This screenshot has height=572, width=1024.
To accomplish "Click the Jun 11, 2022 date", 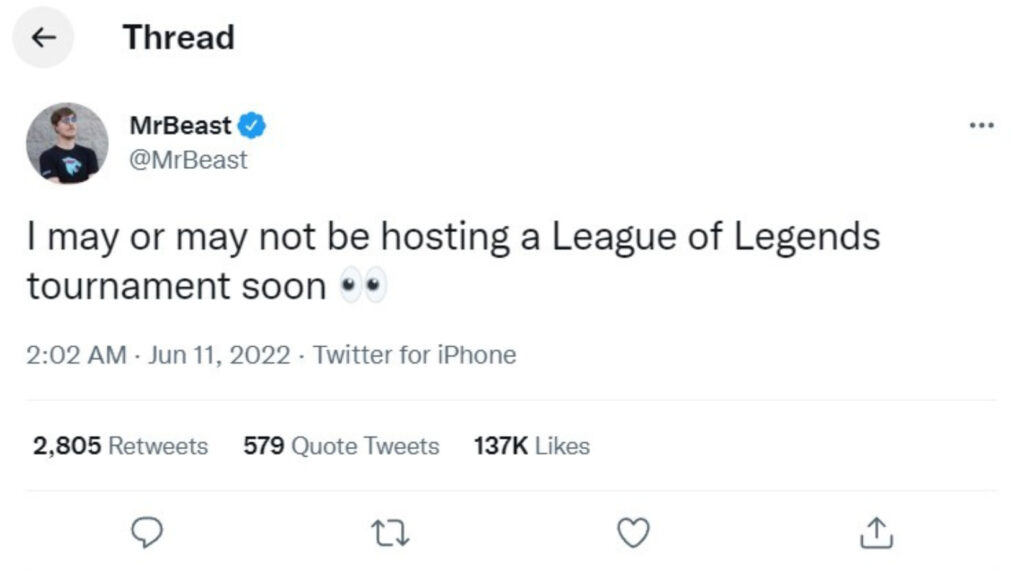I will click(219, 355).
